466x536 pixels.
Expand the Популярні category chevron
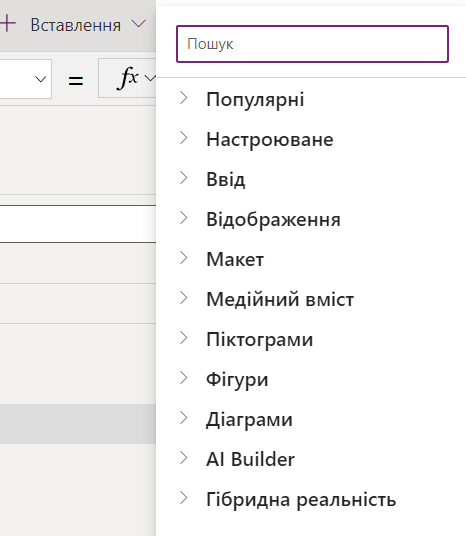click(x=184, y=98)
